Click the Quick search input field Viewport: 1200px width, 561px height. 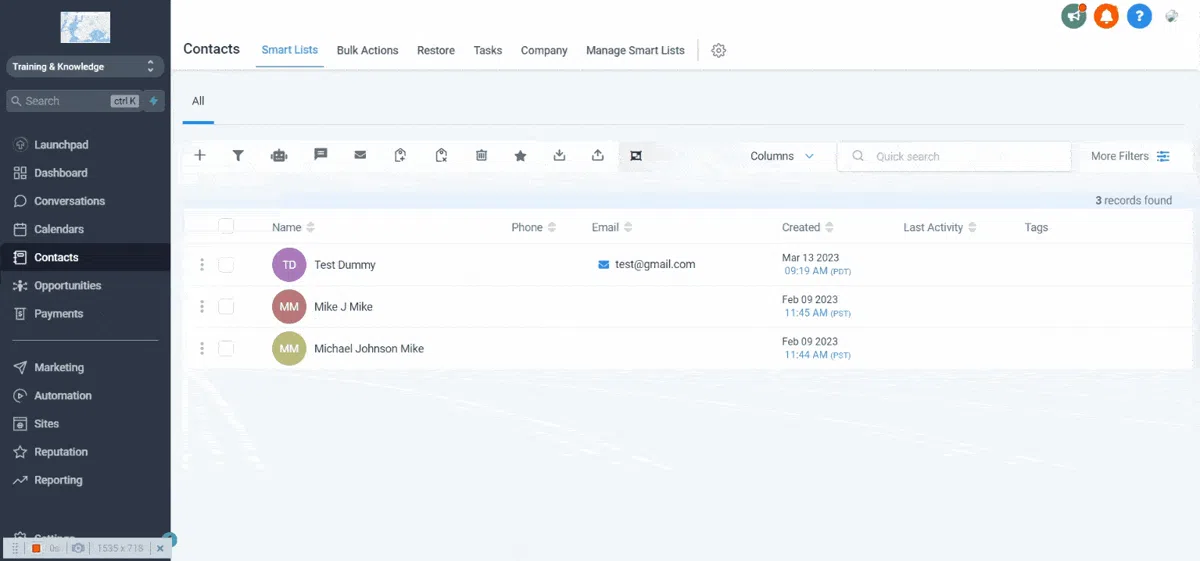click(x=954, y=156)
